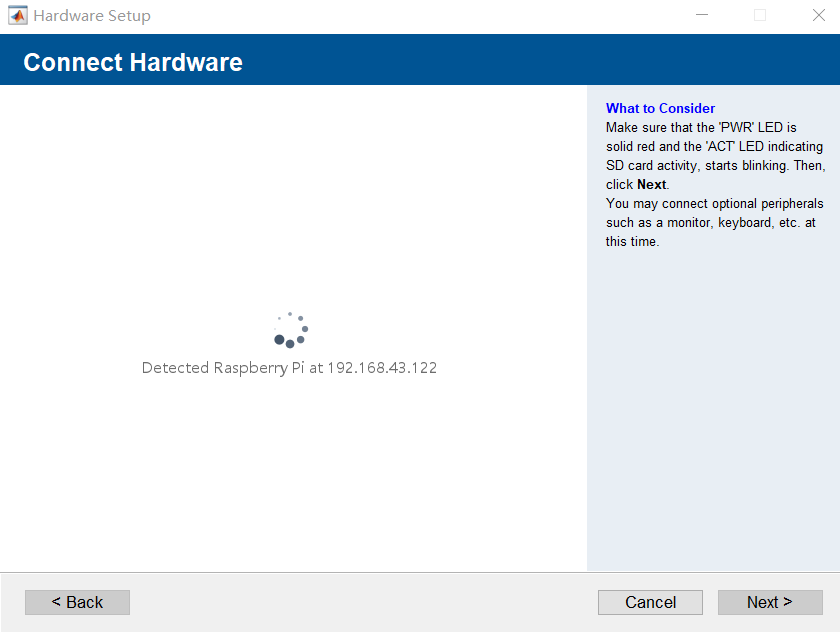
Task: Maximize the Hardware Setup window
Action: click(x=759, y=15)
